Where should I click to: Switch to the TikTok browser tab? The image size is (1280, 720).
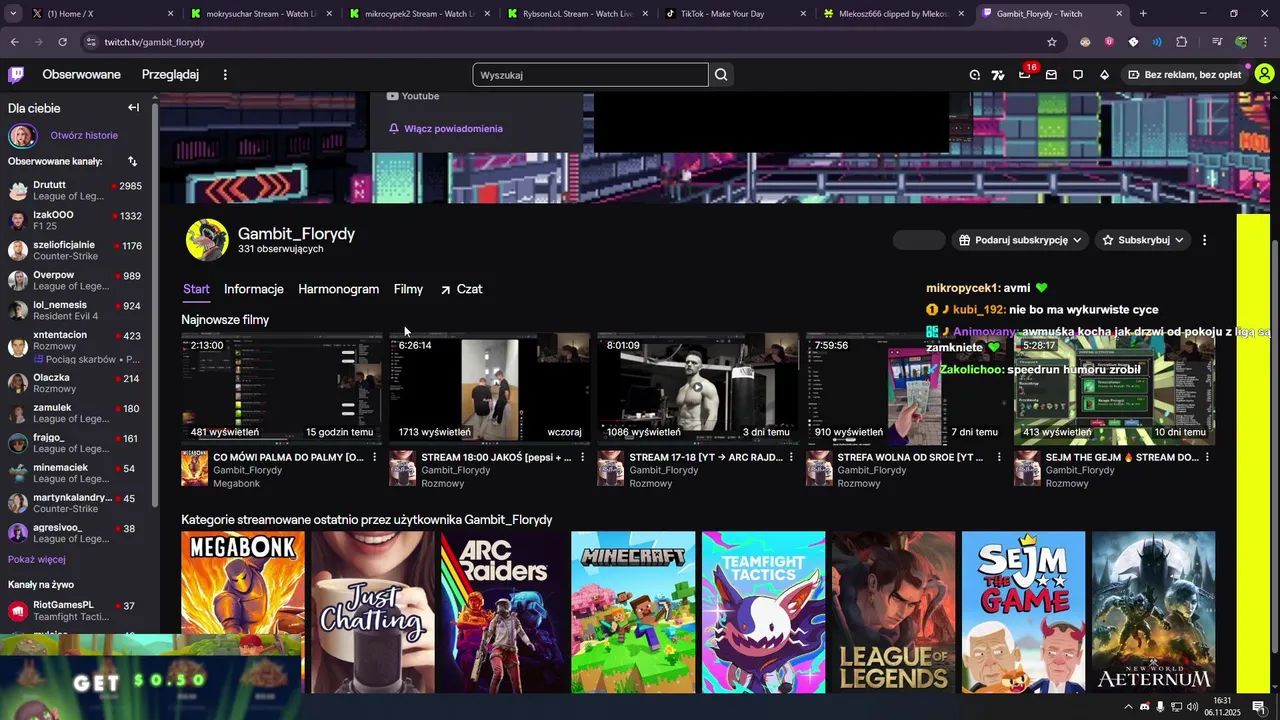735,14
